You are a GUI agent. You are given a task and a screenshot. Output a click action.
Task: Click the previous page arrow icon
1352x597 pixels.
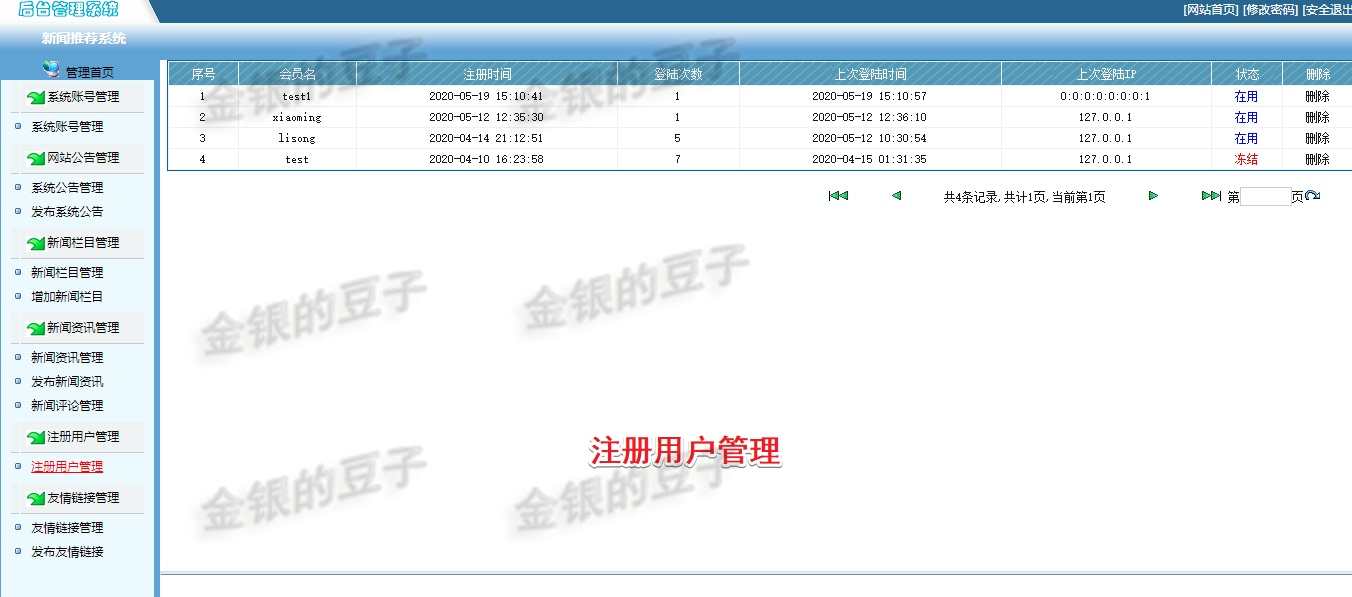click(896, 195)
